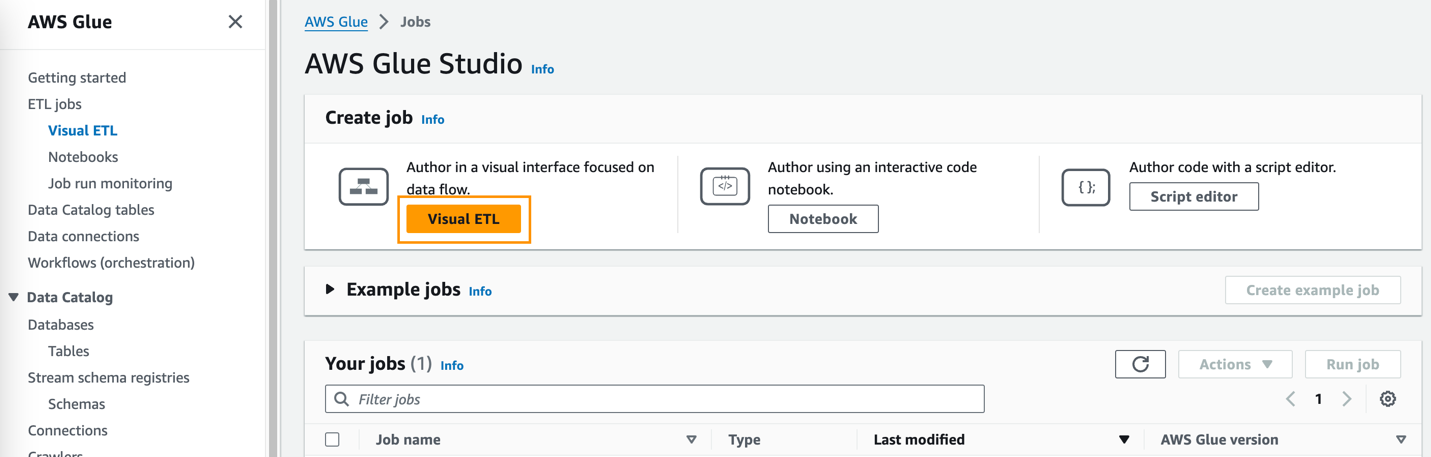The image size is (1431, 457).
Task: Go to previous page of jobs
Action: (1291, 399)
